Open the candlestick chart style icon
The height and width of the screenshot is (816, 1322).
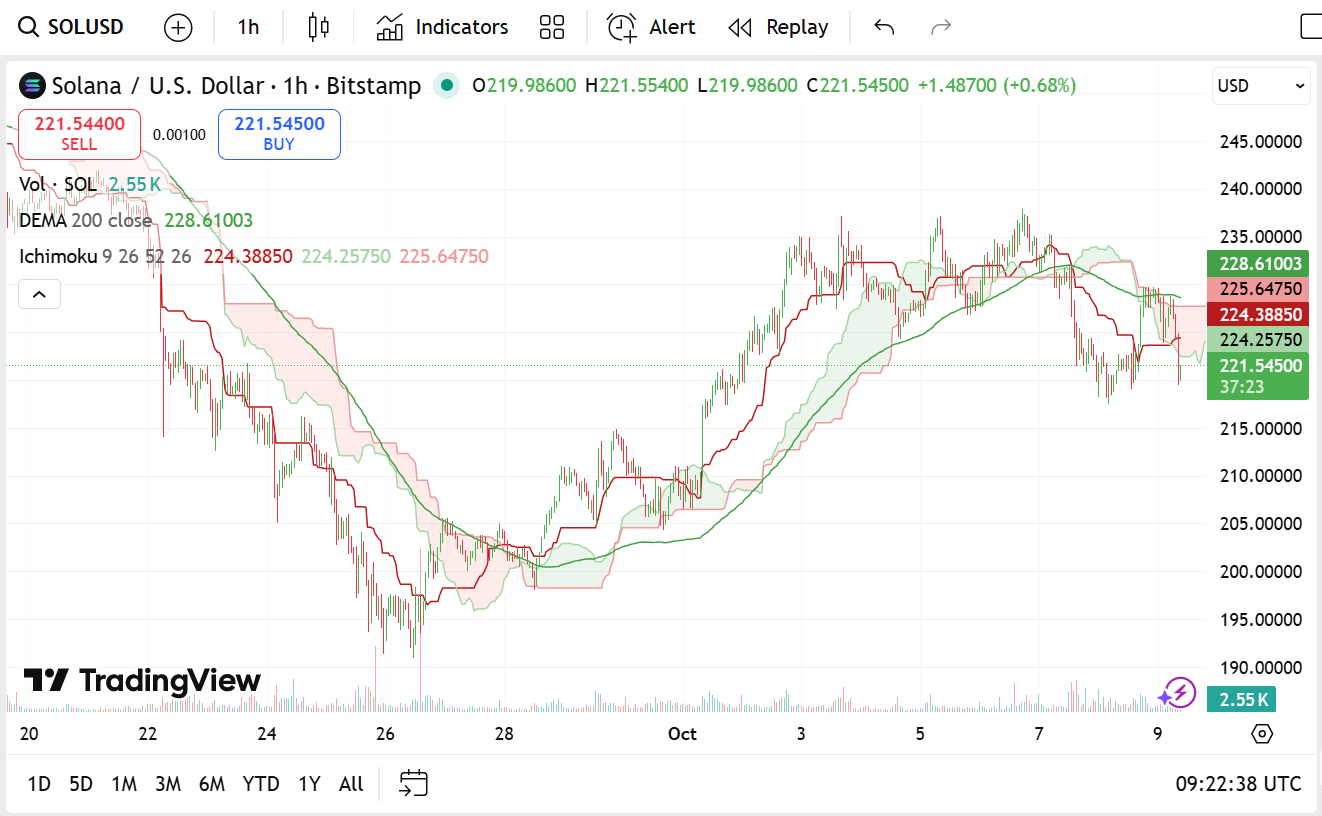pyautogui.click(x=319, y=27)
